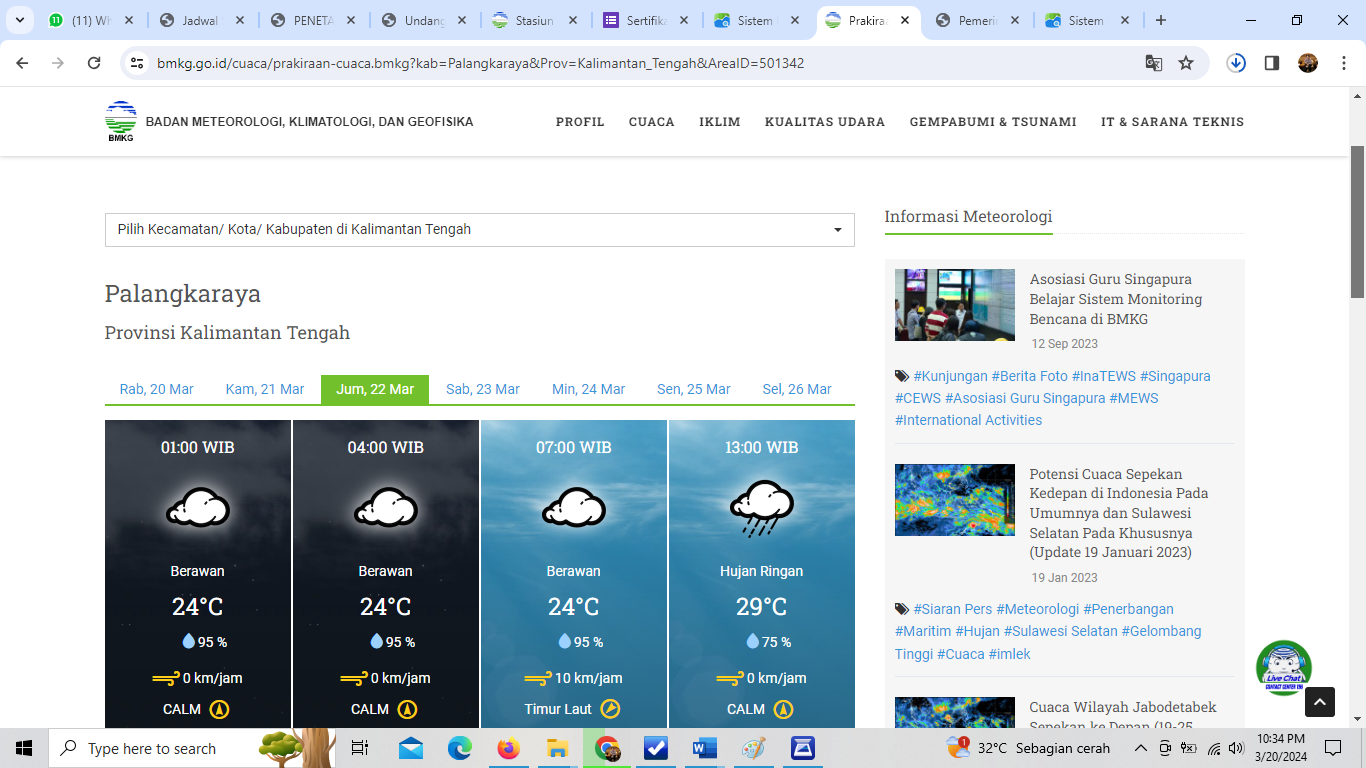Open the CUACA menu
Viewport: 1366px width, 768px height.
[x=652, y=122]
